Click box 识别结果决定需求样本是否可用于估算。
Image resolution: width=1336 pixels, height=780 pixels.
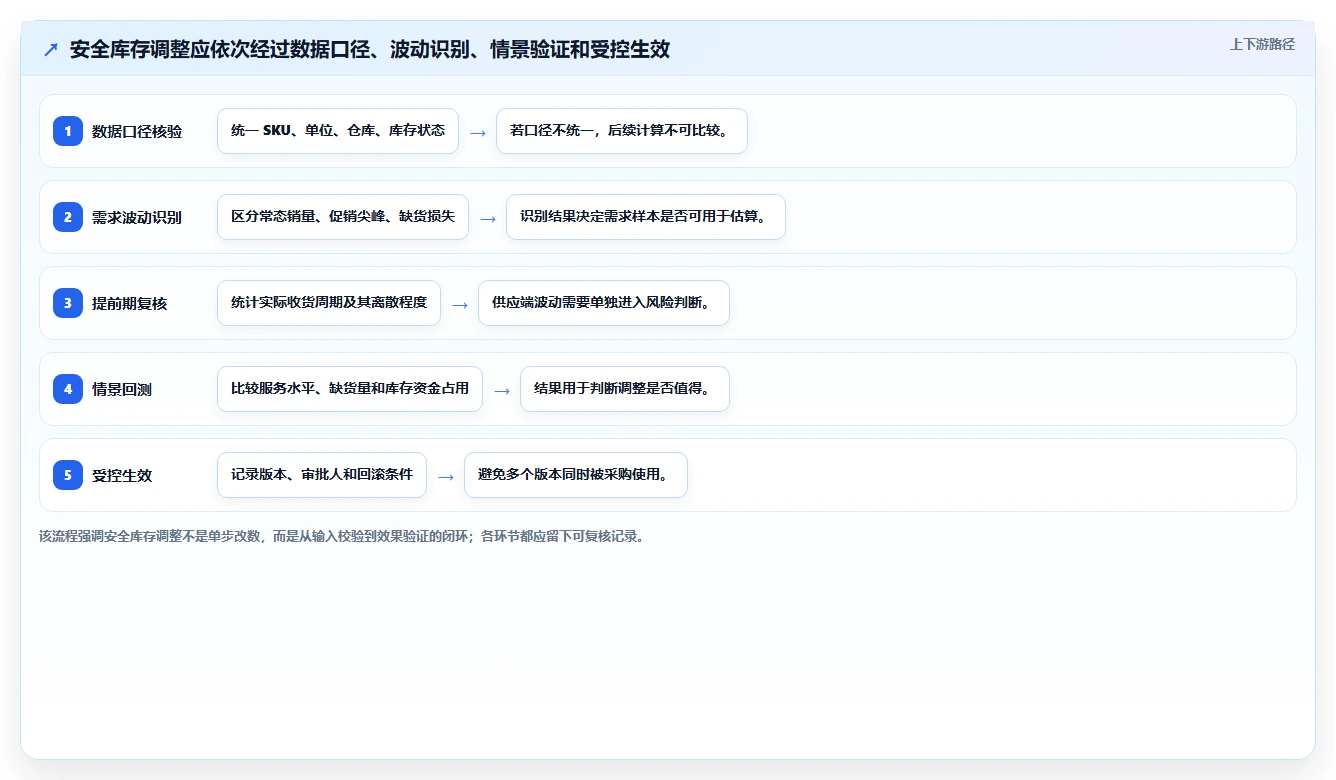pos(646,217)
